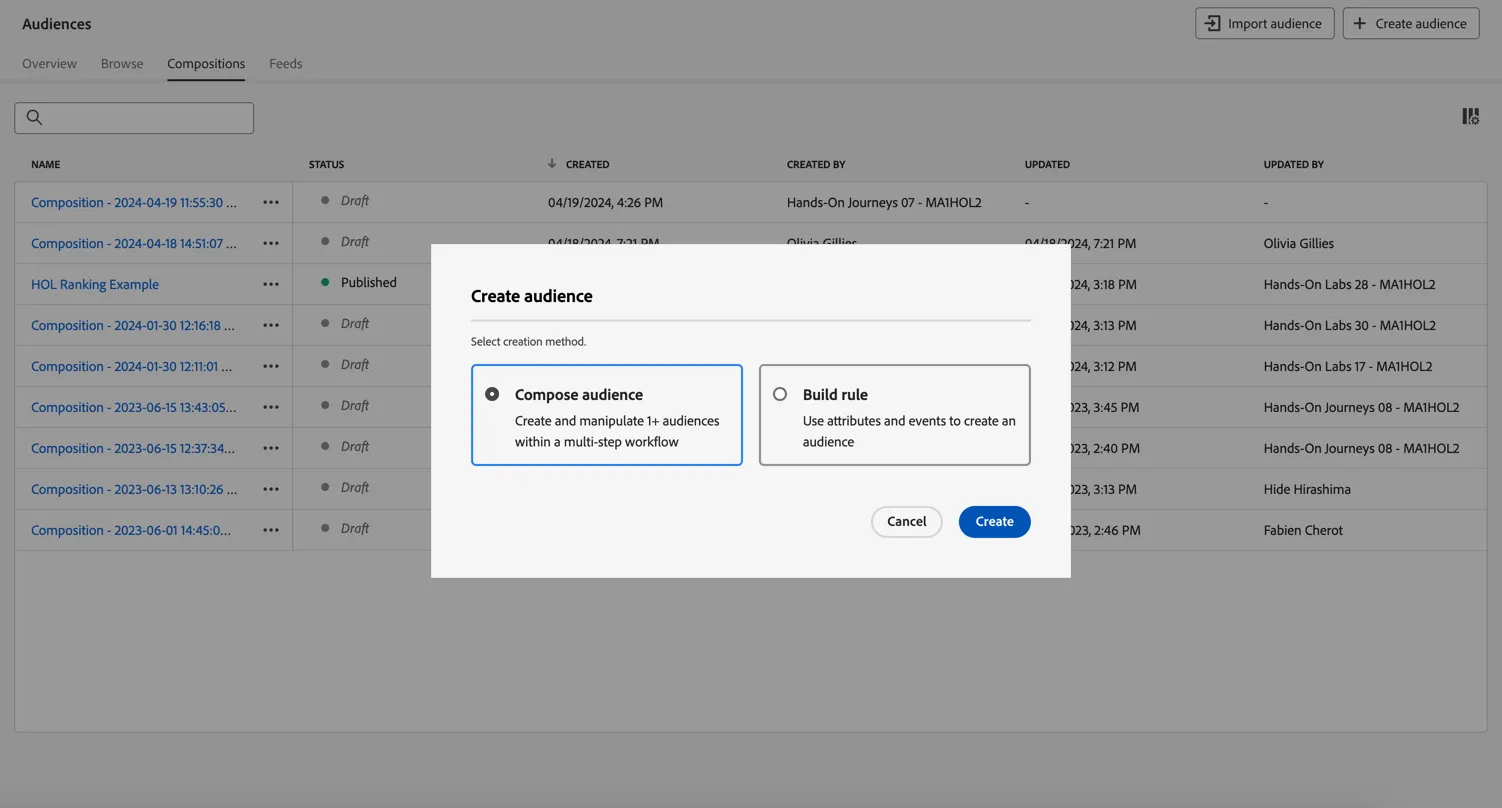Click the 'Hands-On Journeys 07 - MA1HOL2' cell
Image resolution: width=1502 pixels, height=808 pixels.
pos(884,202)
